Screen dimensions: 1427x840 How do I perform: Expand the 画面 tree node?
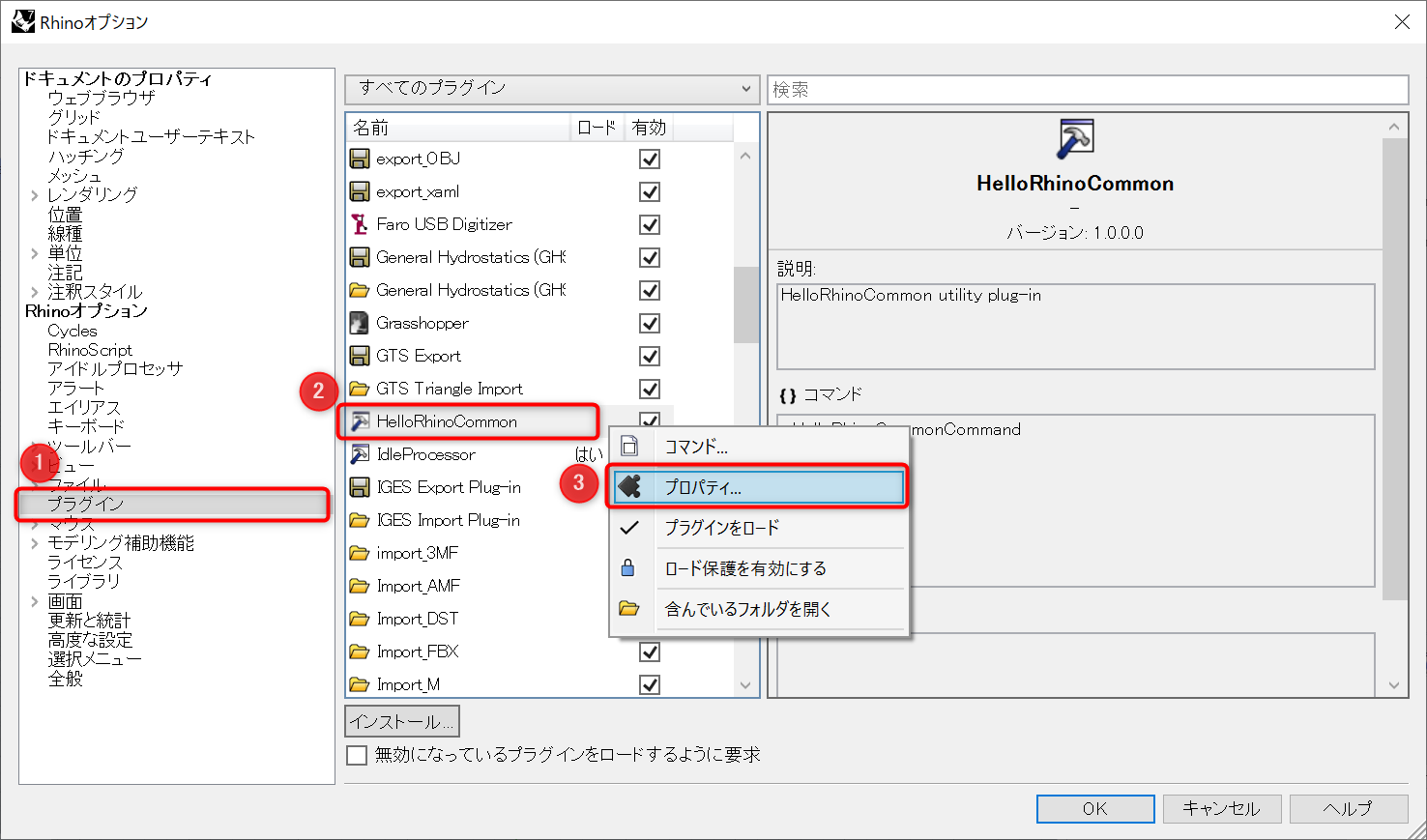35,601
